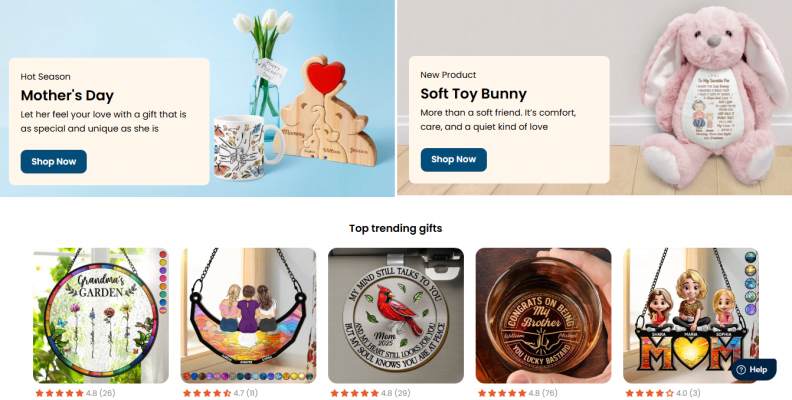
Task: Click the 4.8 star rating with 26 reviews
Action: click(x=75, y=393)
